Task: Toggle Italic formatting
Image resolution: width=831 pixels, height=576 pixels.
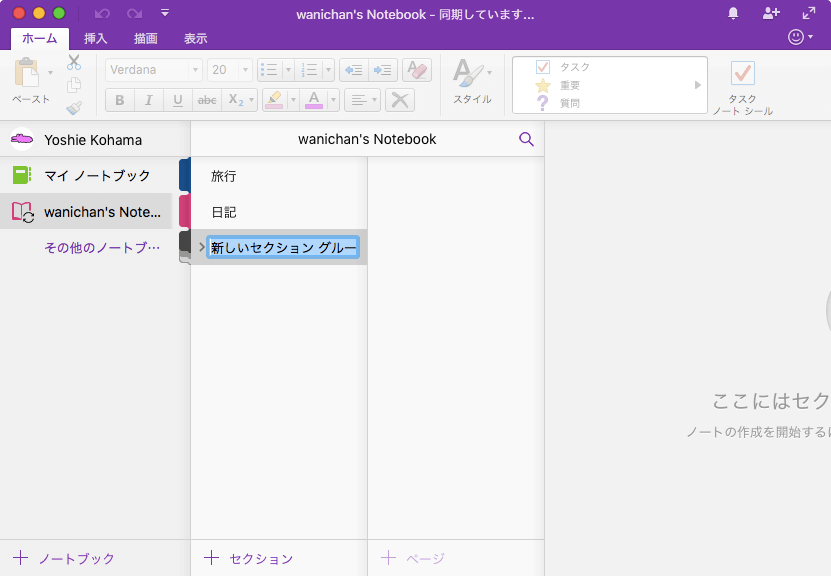Action: (x=149, y=100)
